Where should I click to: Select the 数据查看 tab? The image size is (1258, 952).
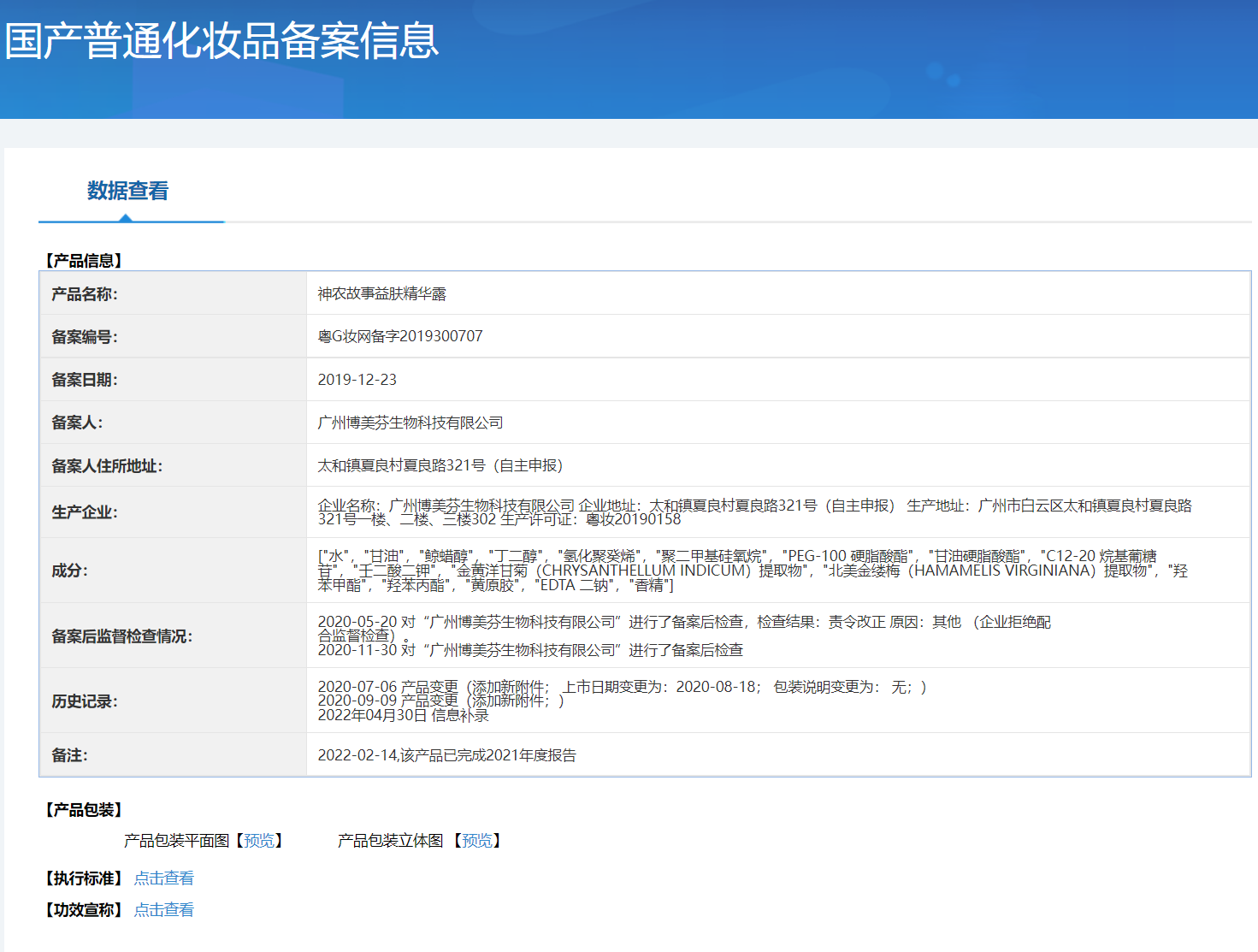click(x=128, y=191)
